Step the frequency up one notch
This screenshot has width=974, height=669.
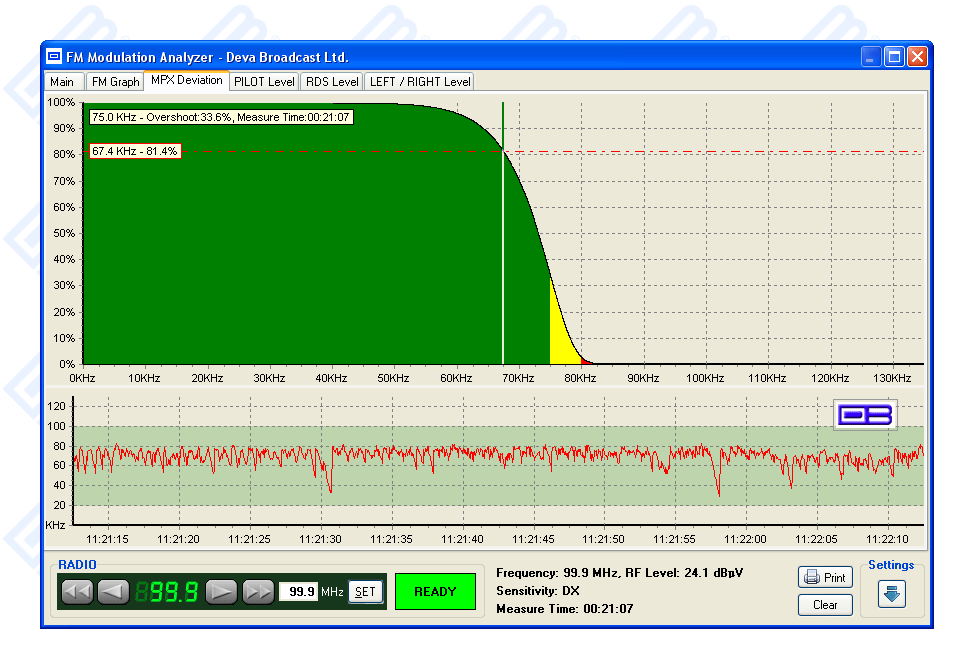click(221, 592)
